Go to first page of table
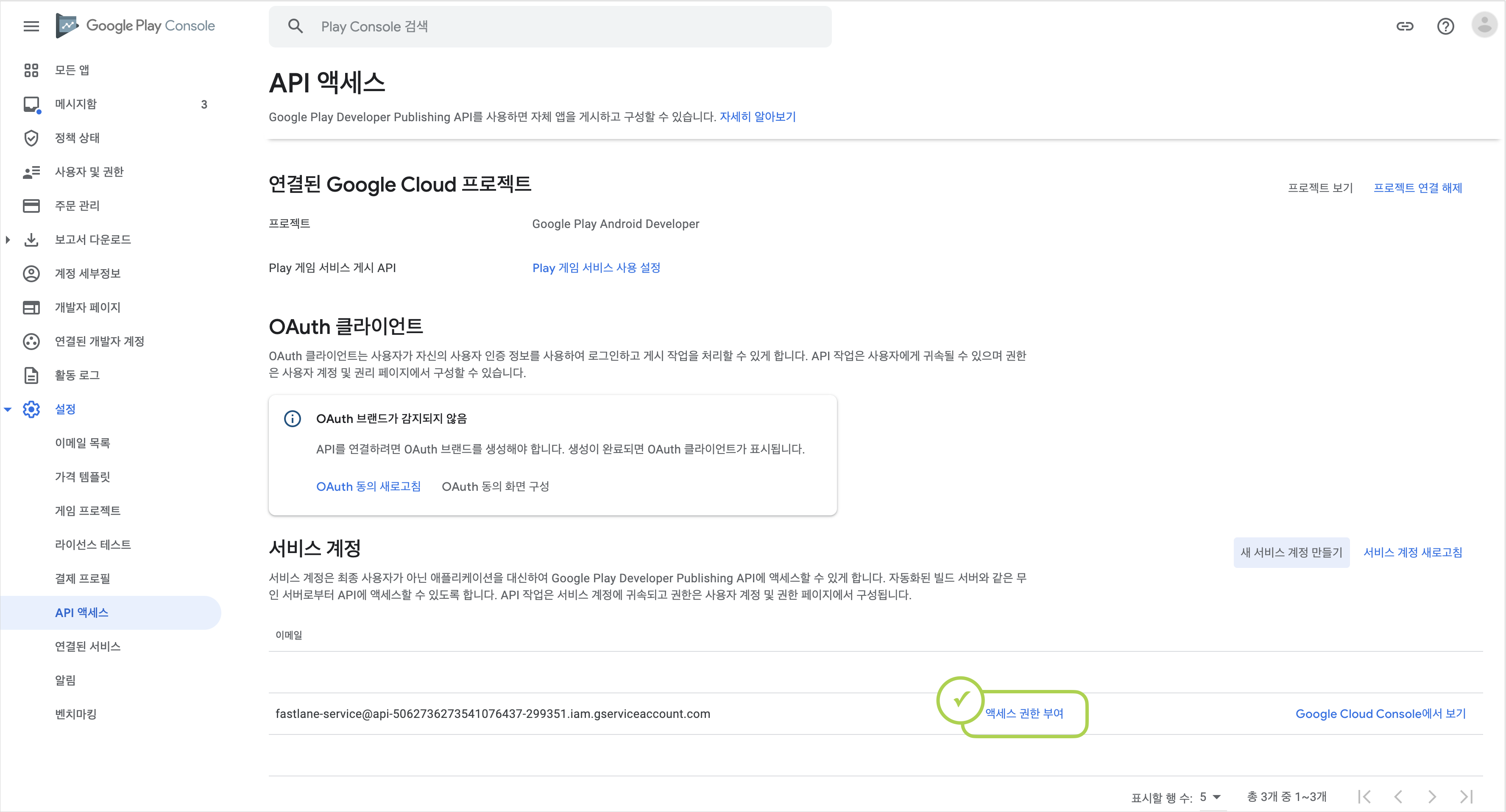This screenshot has width=1506, height=812. point(1364,796)
